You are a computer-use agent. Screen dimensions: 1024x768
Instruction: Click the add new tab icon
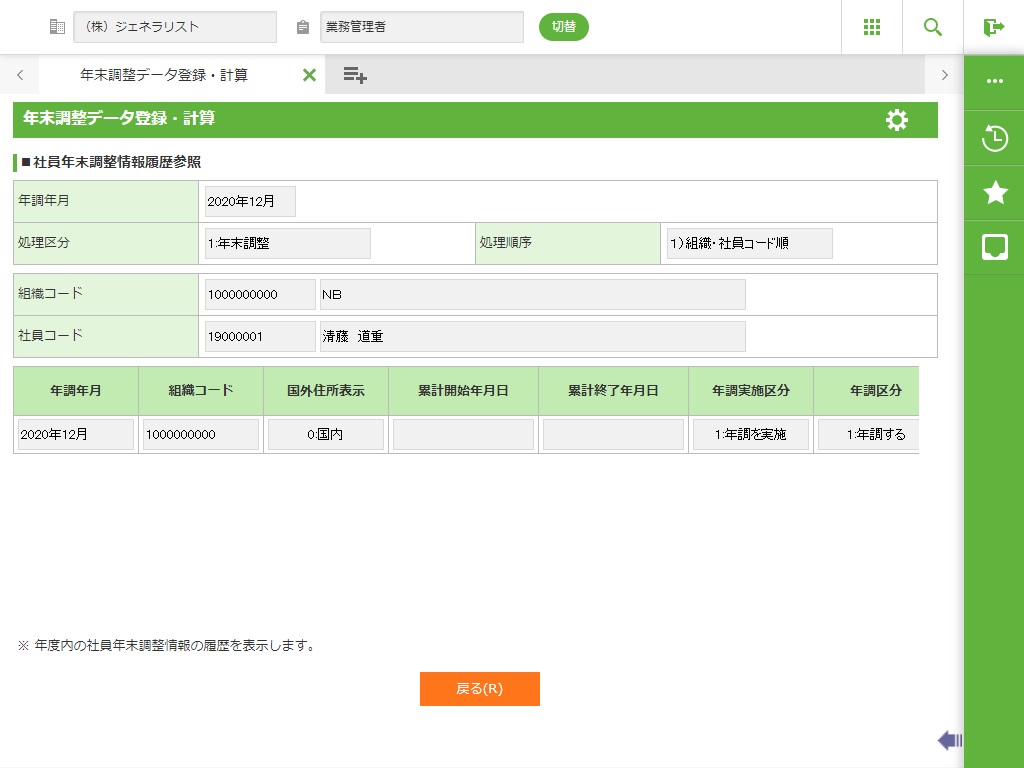tap(355, 75)
